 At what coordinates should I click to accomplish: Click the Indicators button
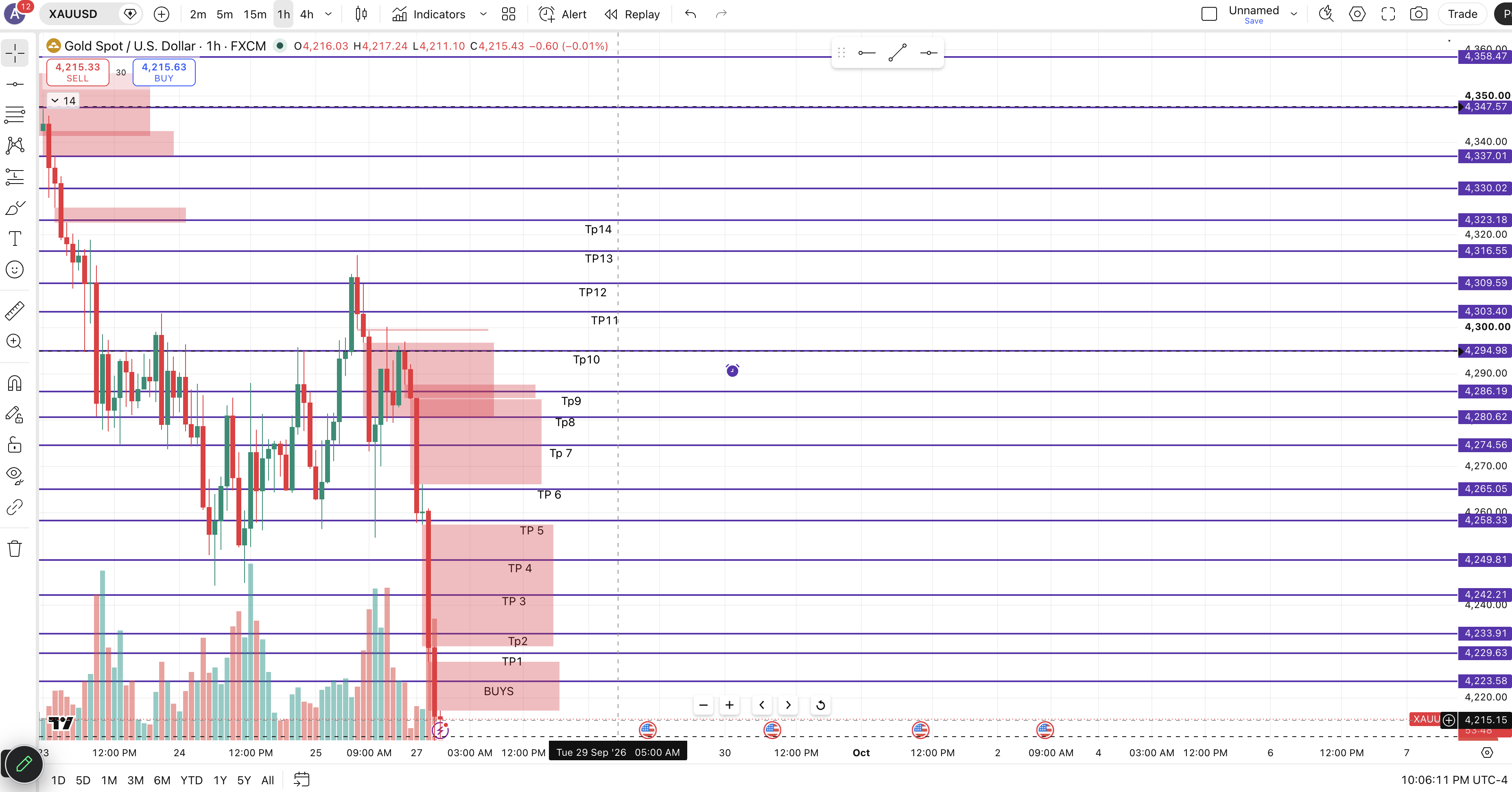tap(429, 14)
